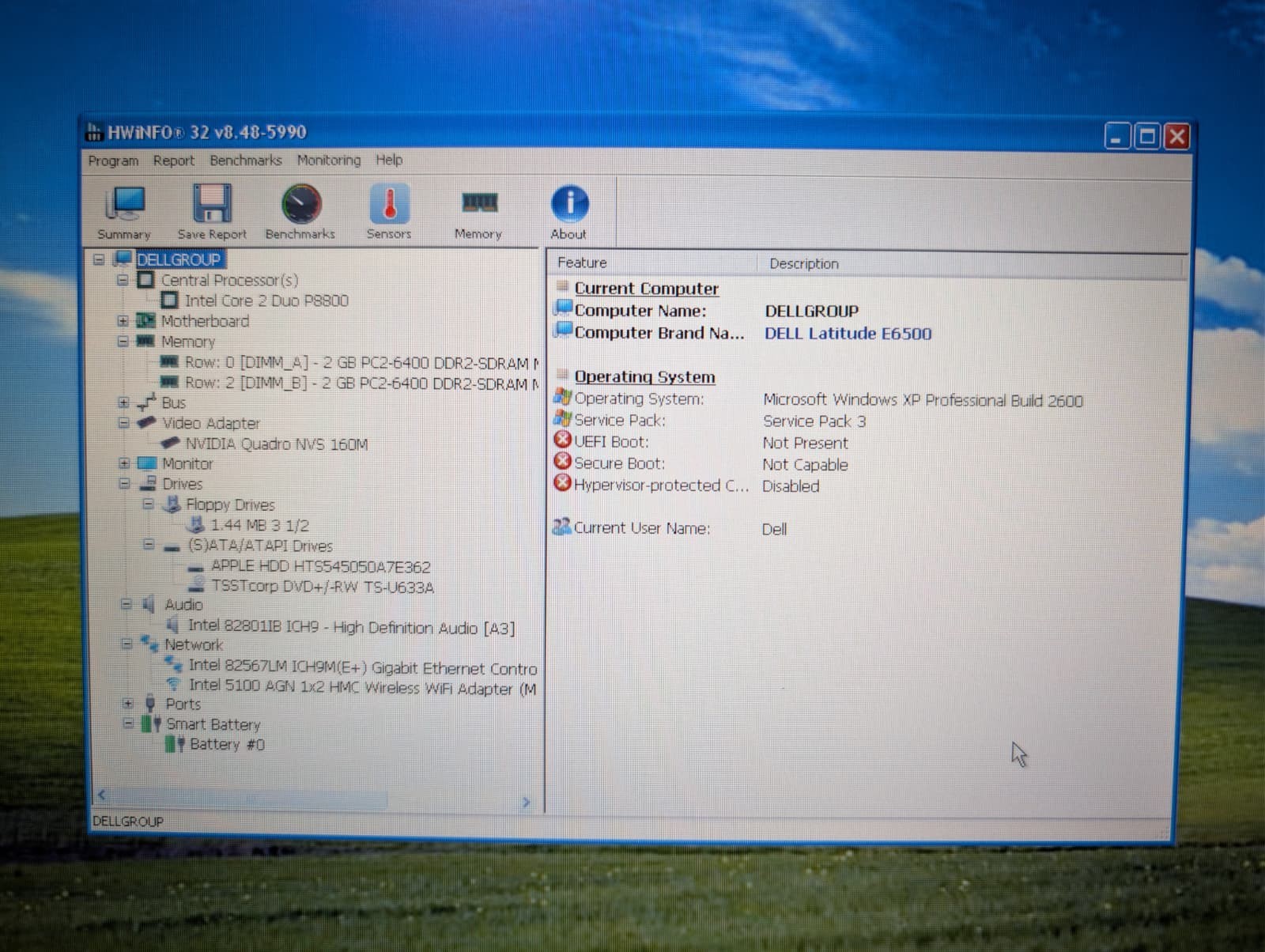This screenshot has height=952, width=1265.
Task: Click the Network icon in tree
Action: pos(149,644)
